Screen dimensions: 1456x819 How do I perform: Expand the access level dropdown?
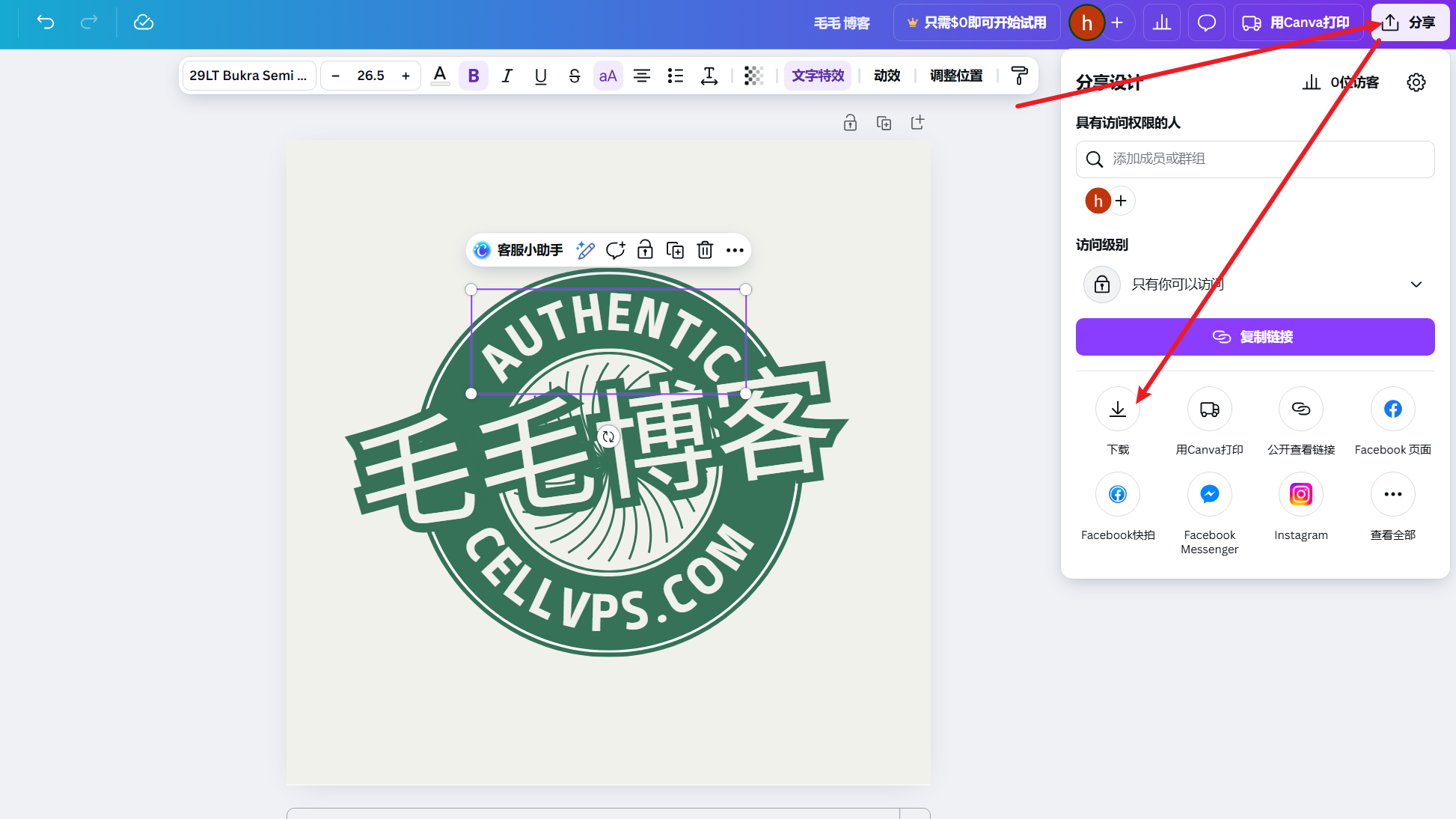1416,284
